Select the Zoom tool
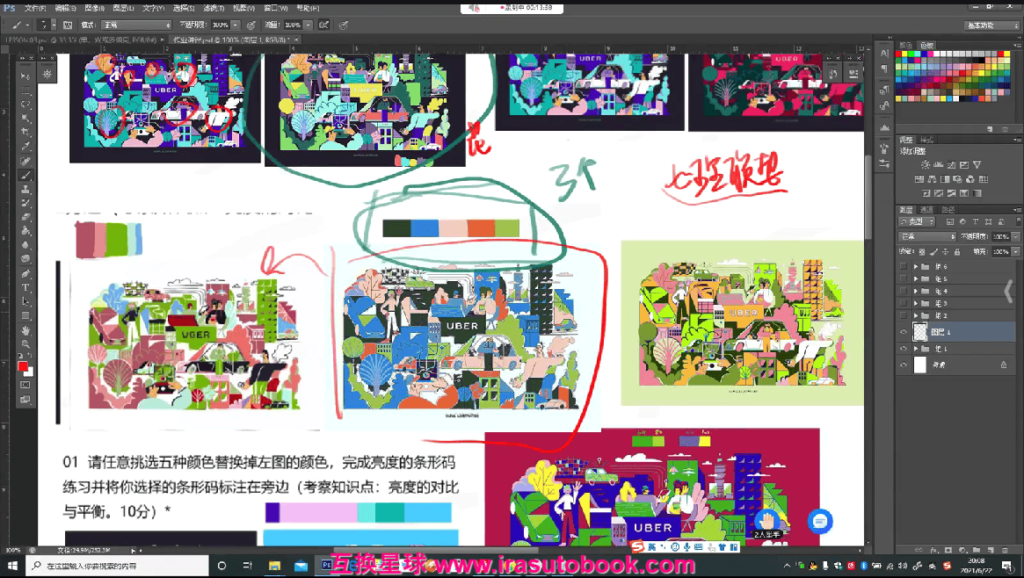Viewport: 1024px width, 578px height. 25,344
